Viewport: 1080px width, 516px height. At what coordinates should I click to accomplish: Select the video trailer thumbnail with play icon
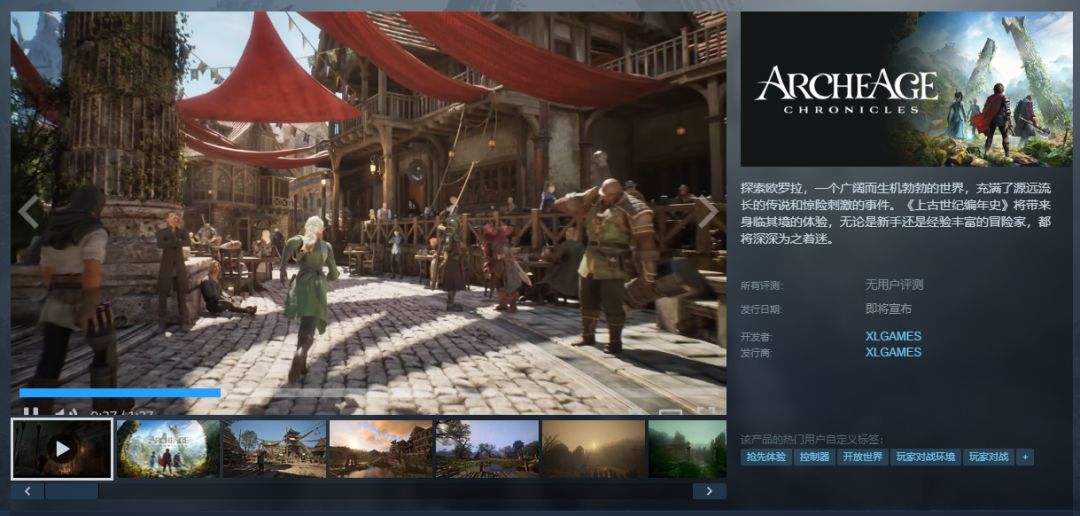62,449
